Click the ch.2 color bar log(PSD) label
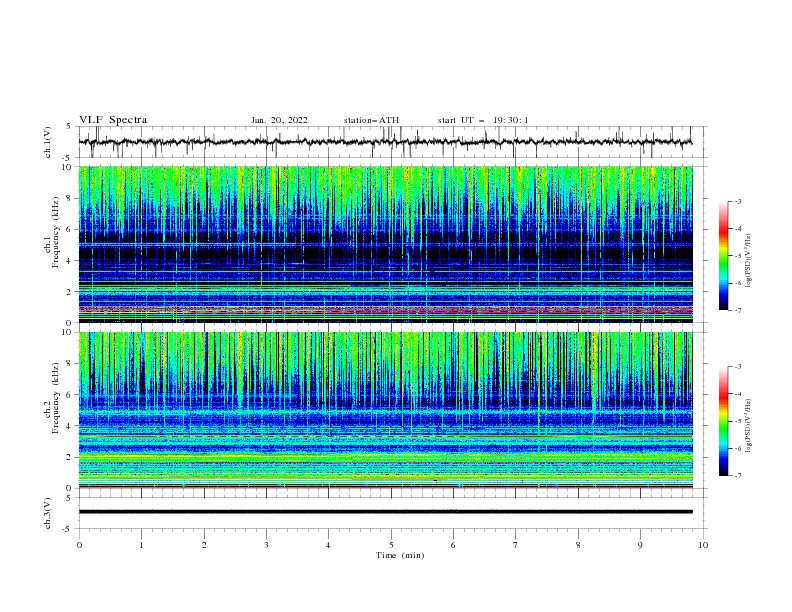 pyautogui.click(x=749, y=425)
